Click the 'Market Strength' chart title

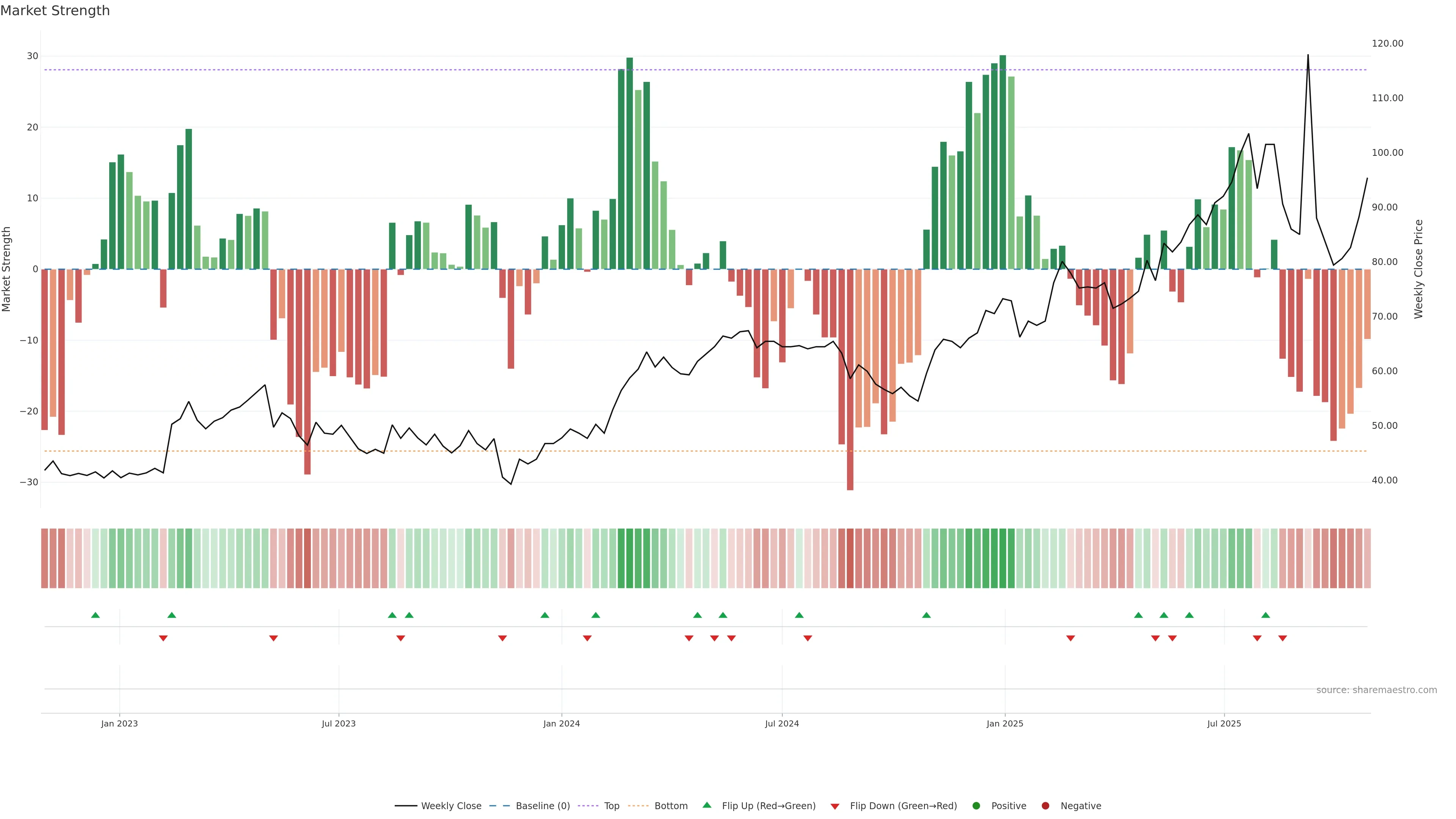[55, 11]
